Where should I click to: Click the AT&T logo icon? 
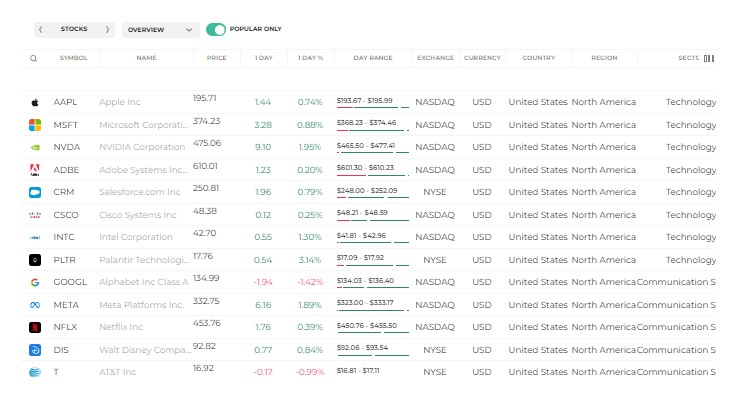(x=35, y=372)
